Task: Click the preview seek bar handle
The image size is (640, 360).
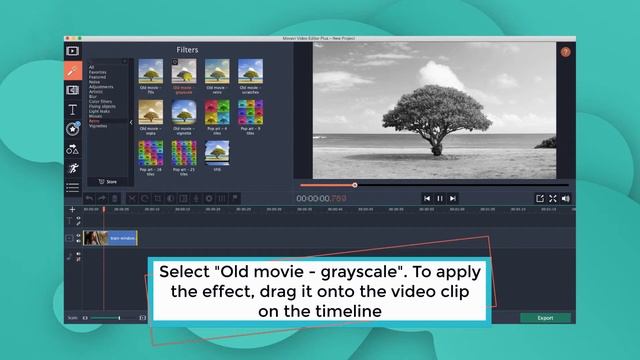Action: point(355,185)
